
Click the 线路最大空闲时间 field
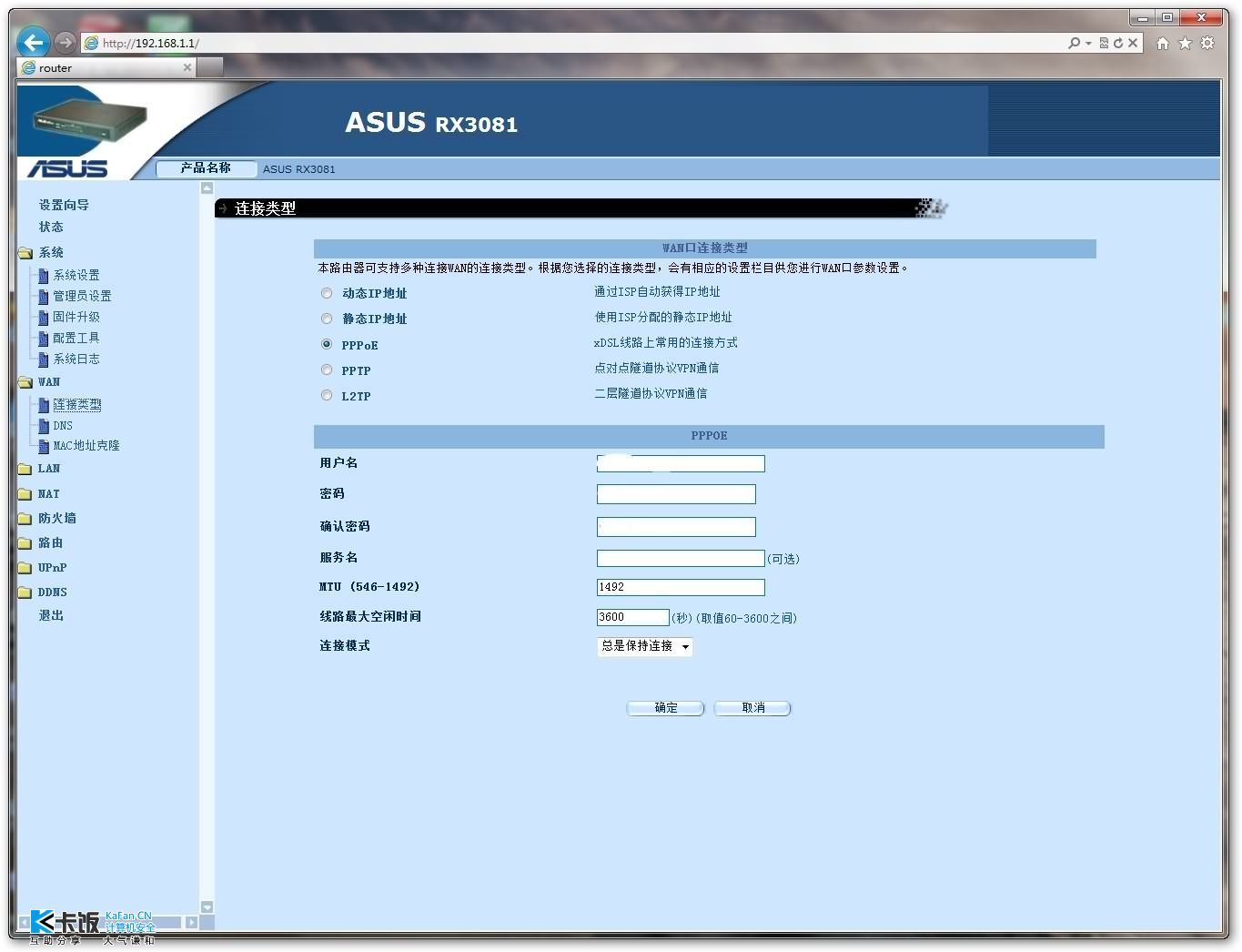point(633,617)
